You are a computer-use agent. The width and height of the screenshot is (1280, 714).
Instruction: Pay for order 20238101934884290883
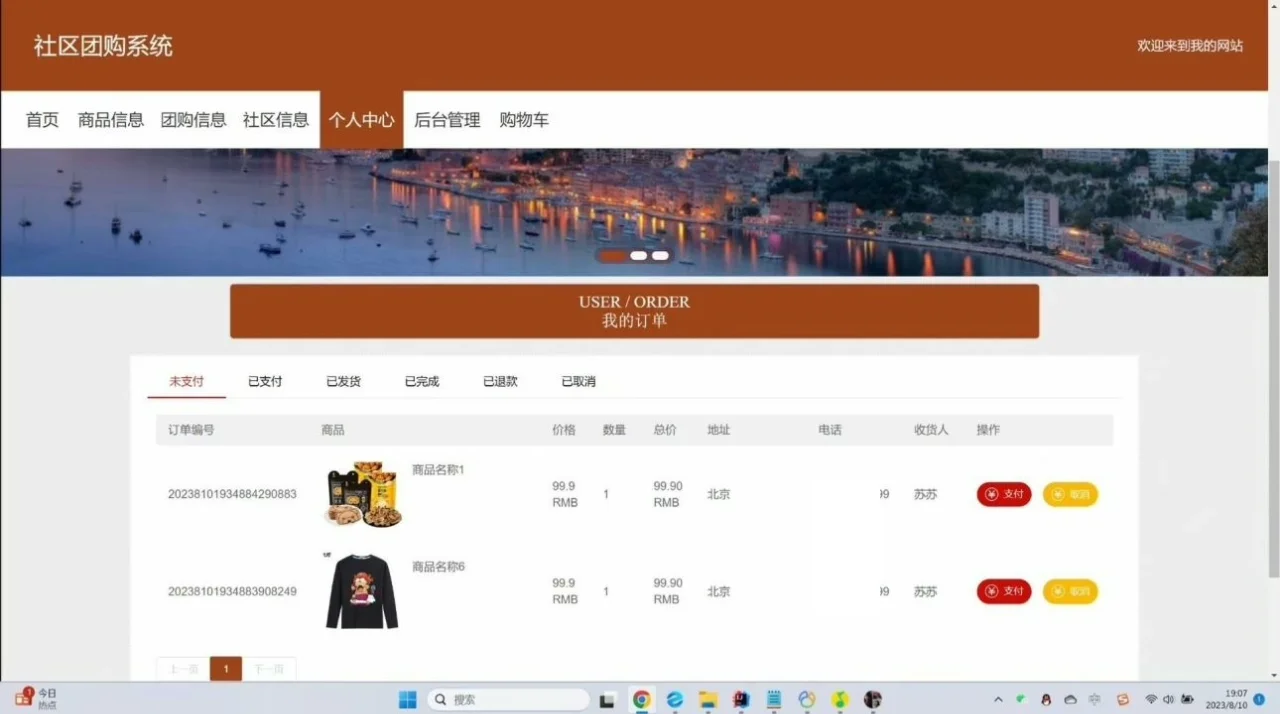[x=1003, y=494]
